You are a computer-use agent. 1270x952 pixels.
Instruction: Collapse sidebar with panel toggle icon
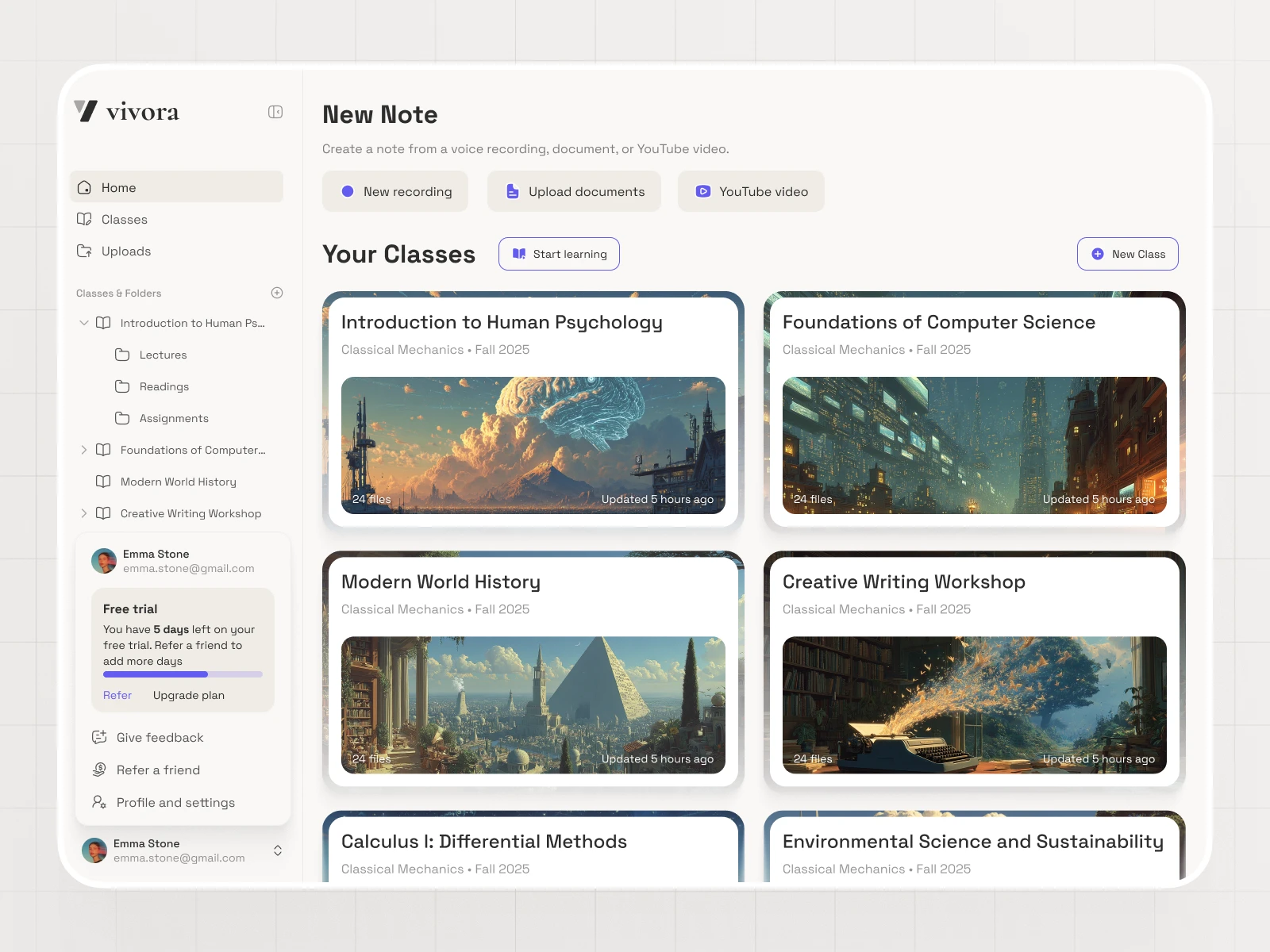tap(275, 112)
